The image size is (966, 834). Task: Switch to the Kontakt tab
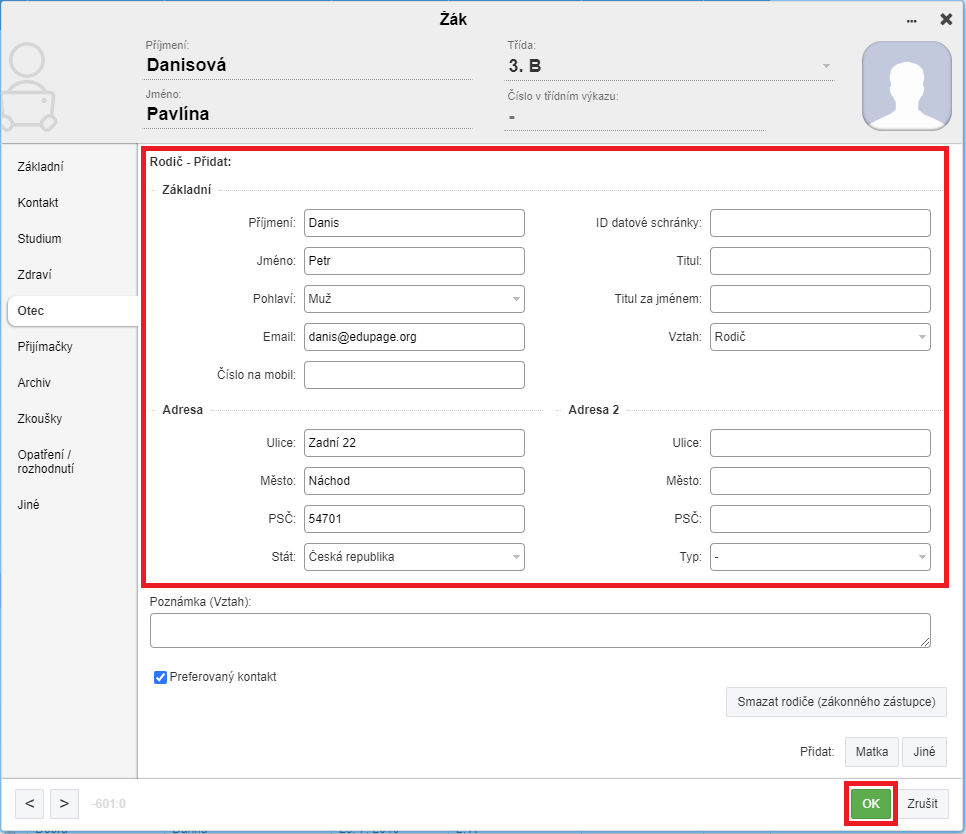[x=38, y=203]
